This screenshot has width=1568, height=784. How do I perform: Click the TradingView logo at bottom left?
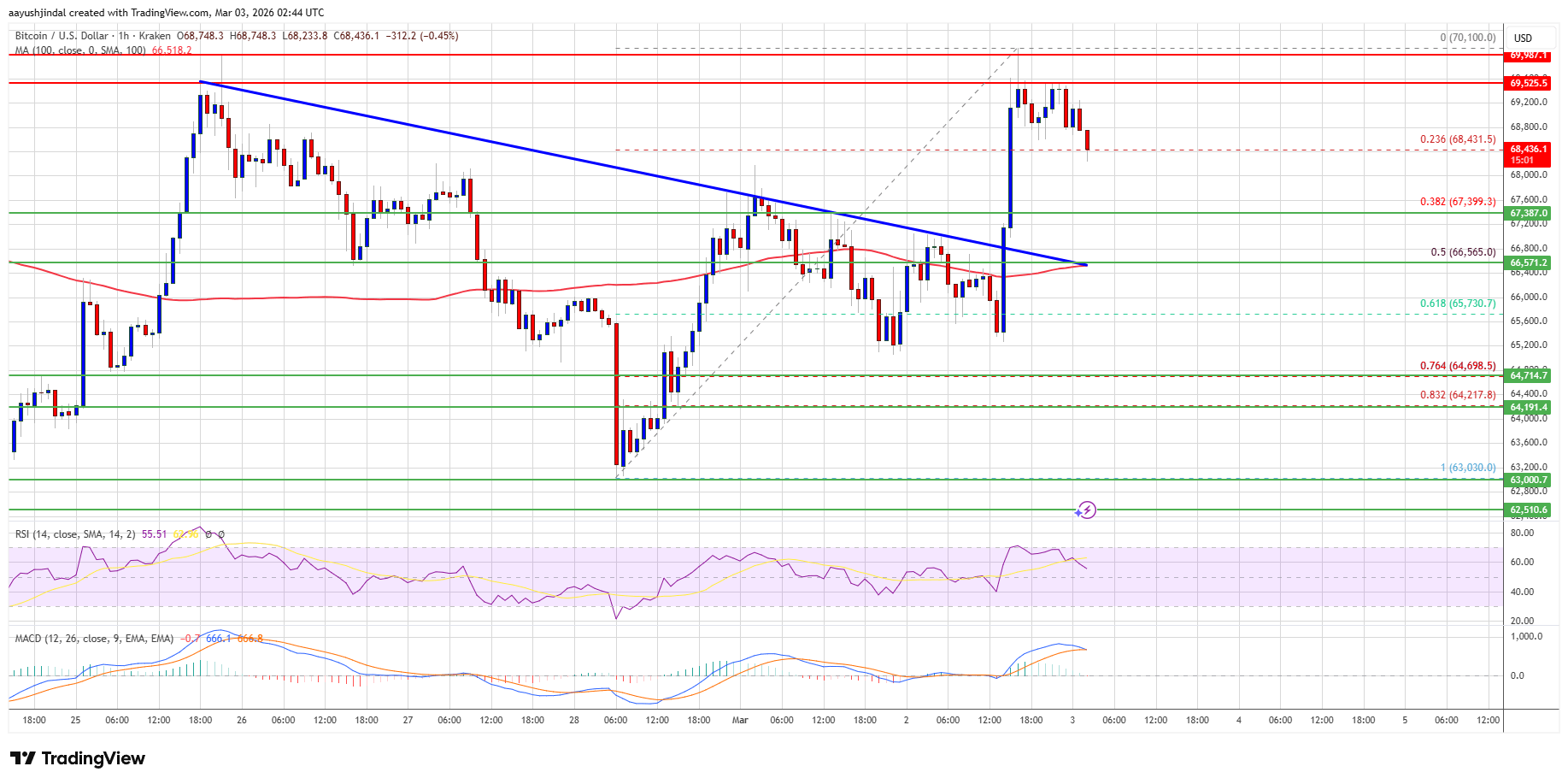(78, 758)
